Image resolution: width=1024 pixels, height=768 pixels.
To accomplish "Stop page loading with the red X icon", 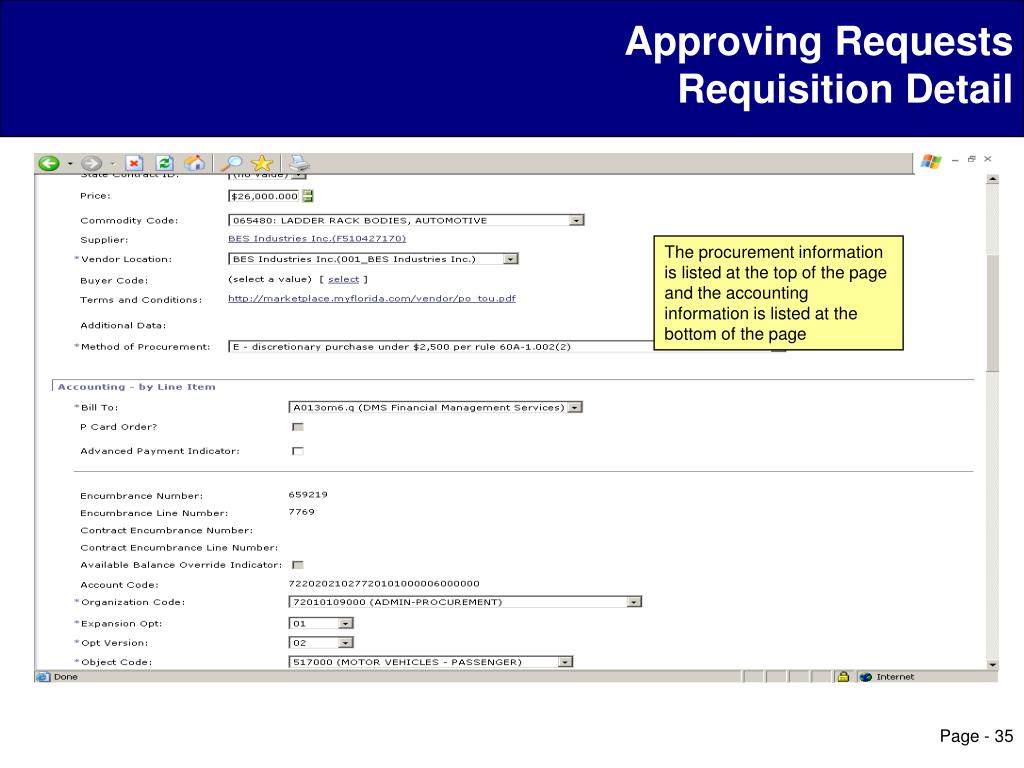I will pos(134,163).
